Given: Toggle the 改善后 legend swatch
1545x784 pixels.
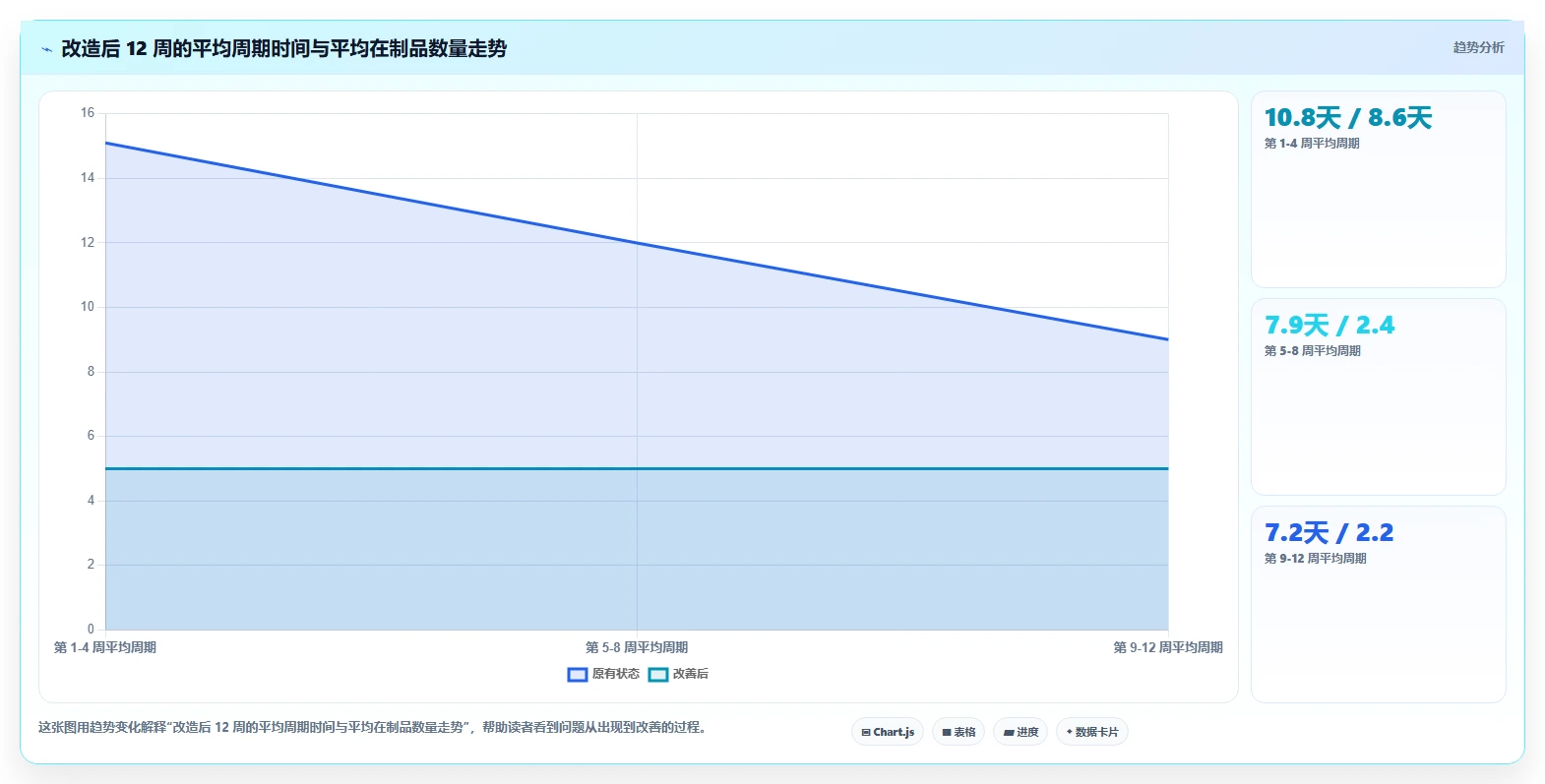Looking at the screenshot, I should (658, 675).
